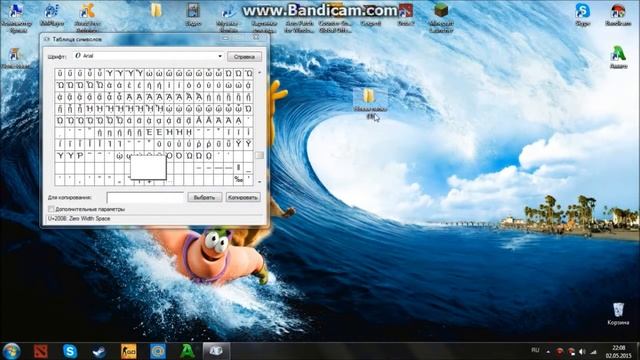Select the Skype desktop shortcut icon
This screenshot has width=640, height=360.
[582, 14]
